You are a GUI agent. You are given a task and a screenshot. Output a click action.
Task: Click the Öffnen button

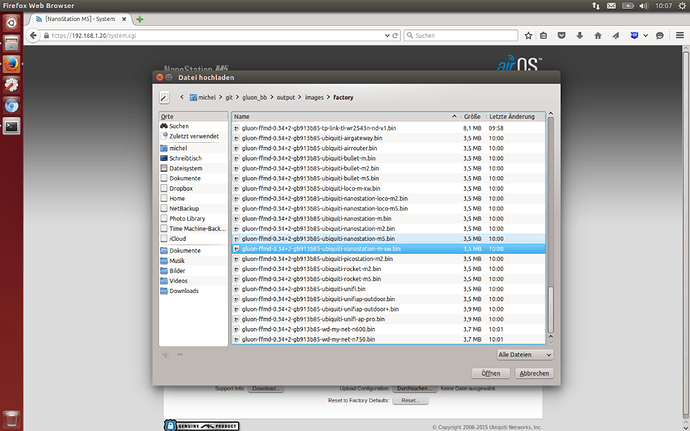click(x=491, y=373)
